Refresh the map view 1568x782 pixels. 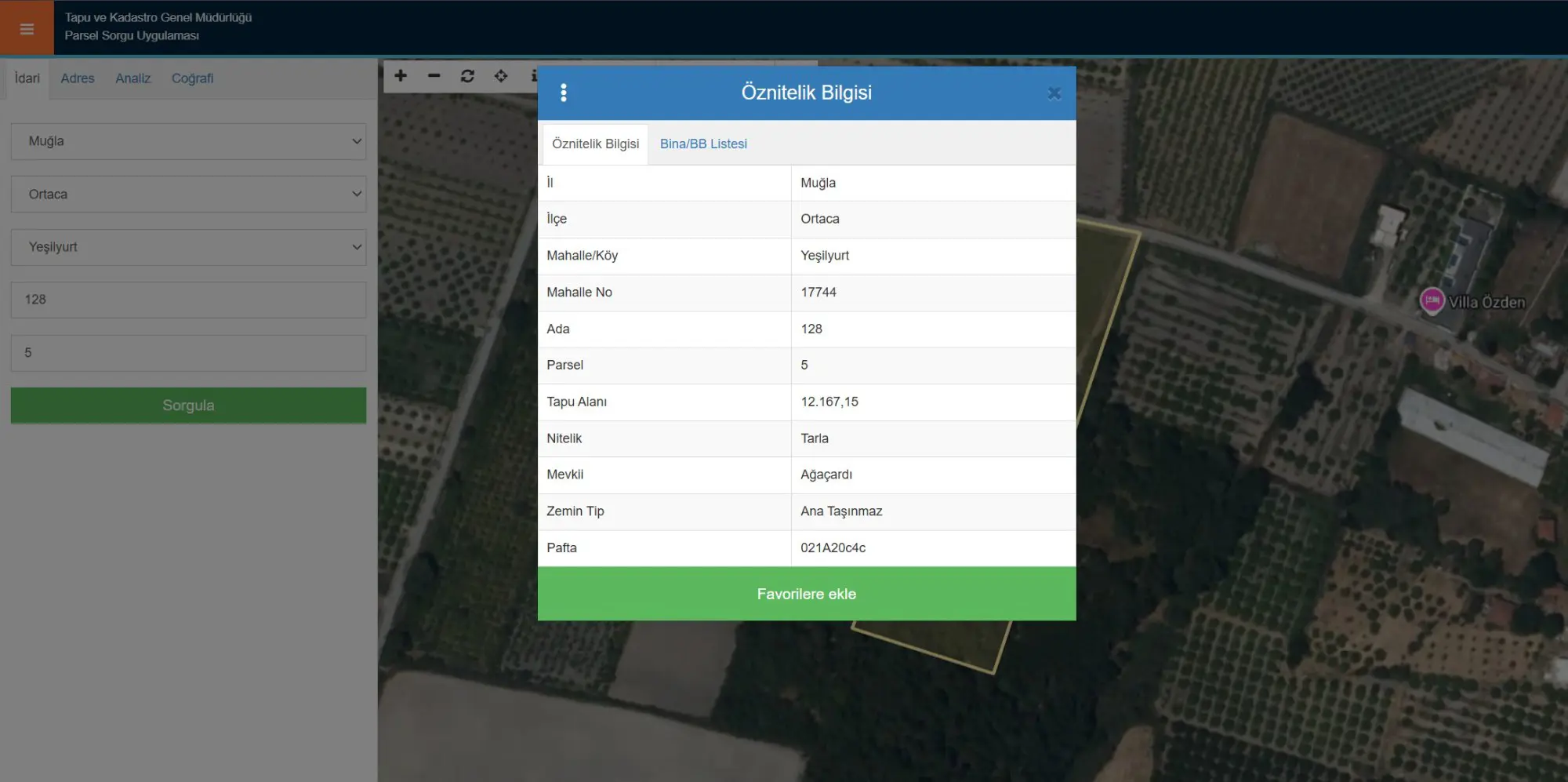point(467,76)
